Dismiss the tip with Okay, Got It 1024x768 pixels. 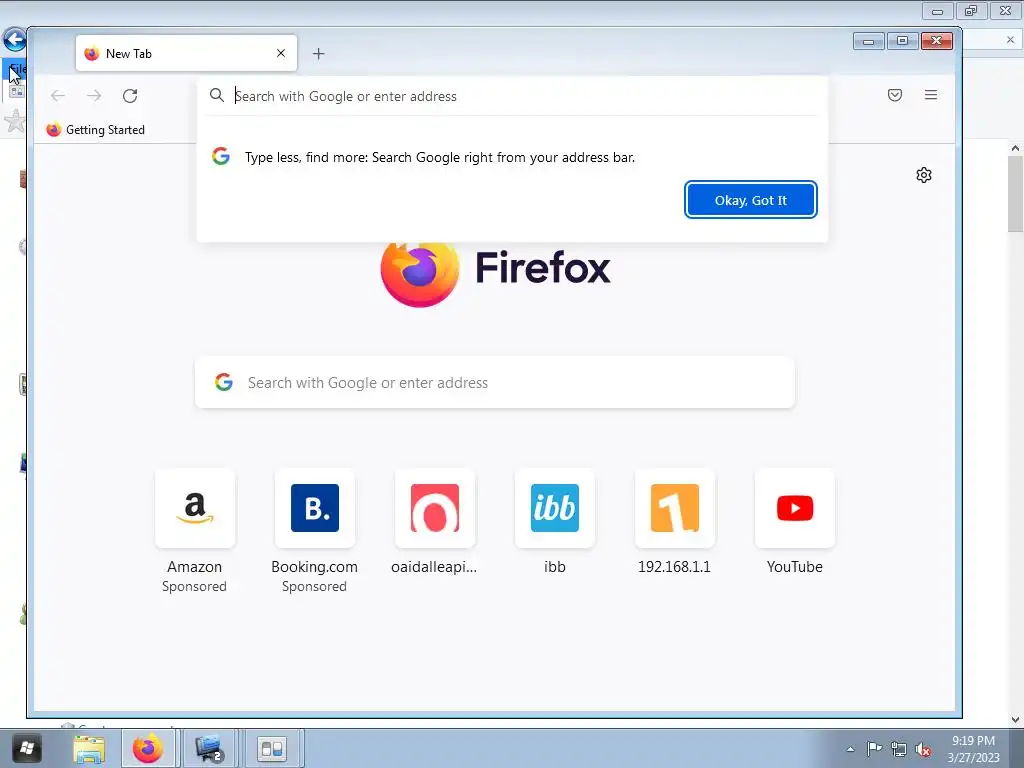coord(750,200)
